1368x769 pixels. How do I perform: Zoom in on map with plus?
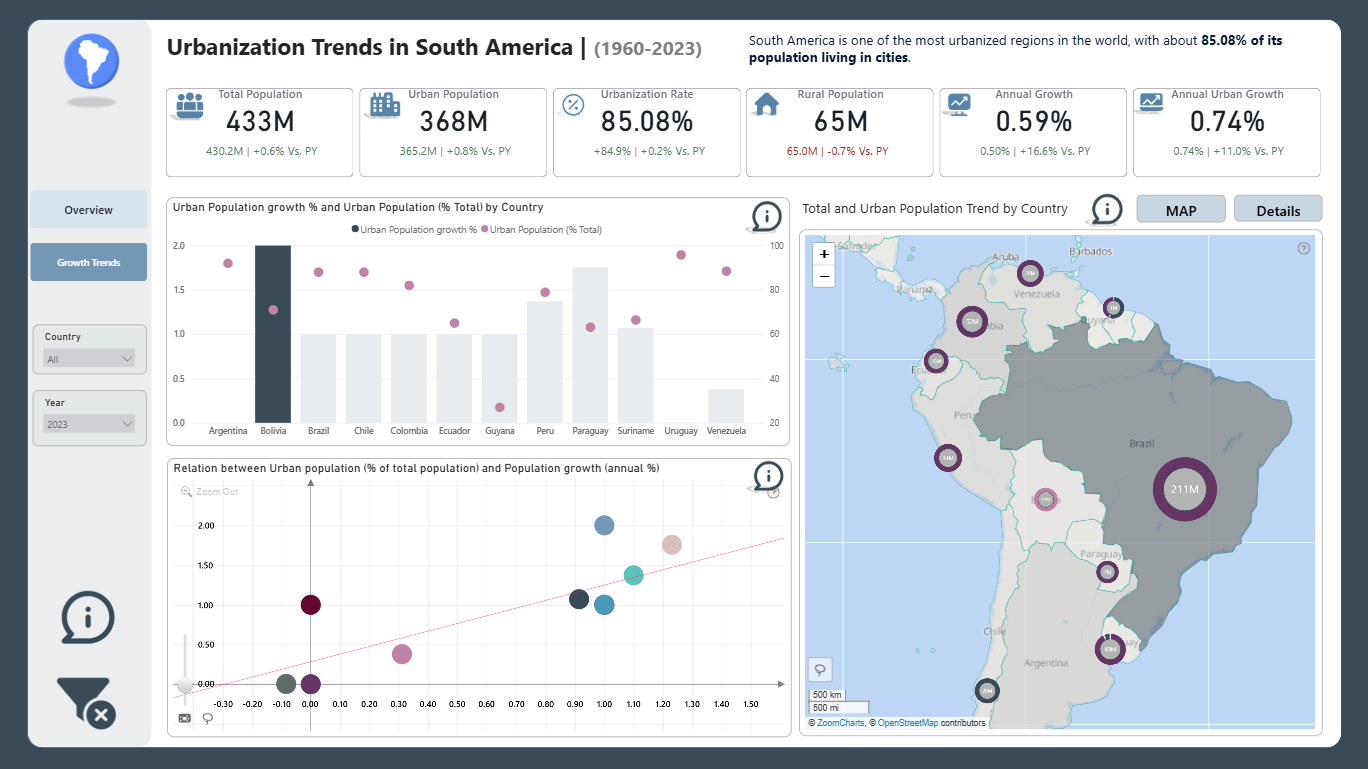pos(824,254)
